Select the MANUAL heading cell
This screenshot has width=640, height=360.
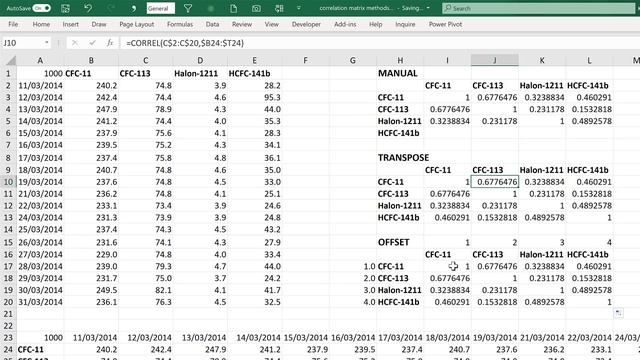(x=400, y=73)
